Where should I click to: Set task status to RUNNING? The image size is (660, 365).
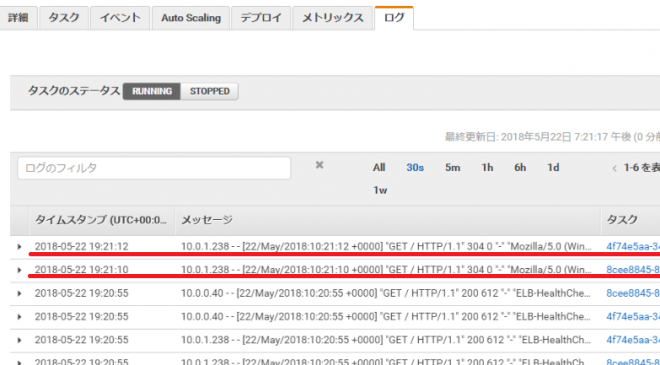[152, 91]
